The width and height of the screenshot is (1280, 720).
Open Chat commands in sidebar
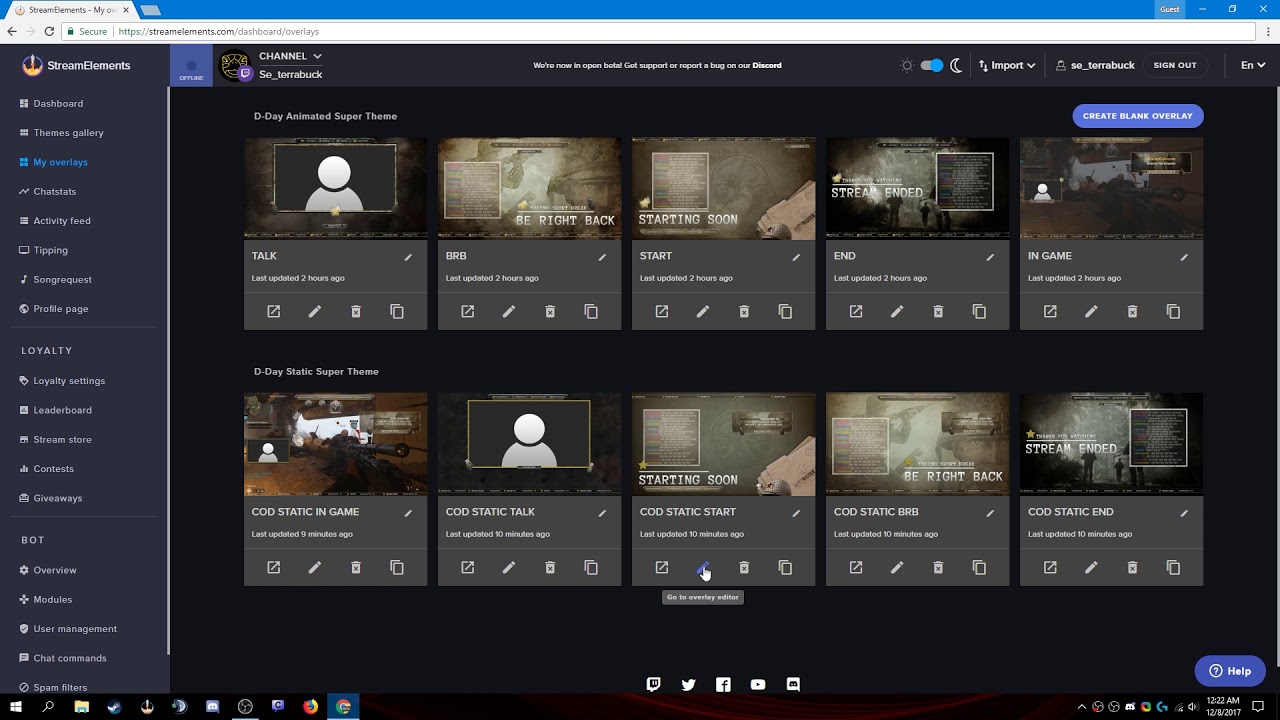point(69,658)
